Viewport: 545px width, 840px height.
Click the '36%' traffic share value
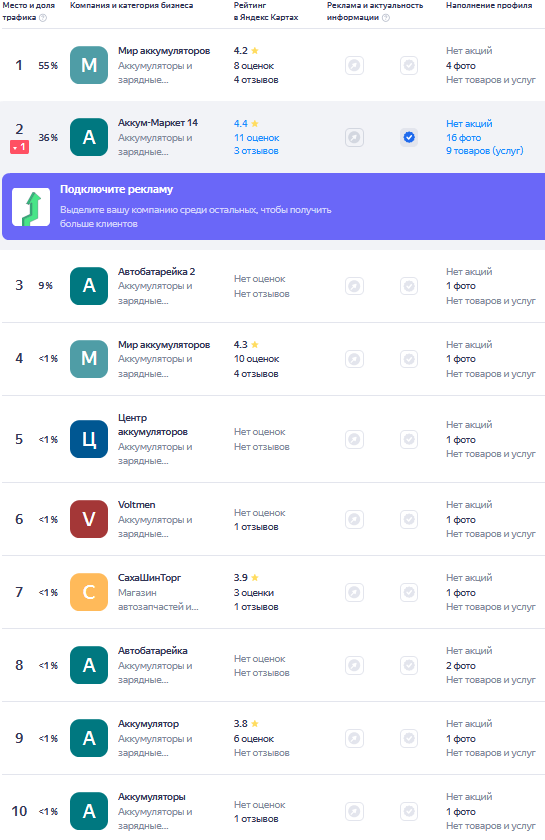click(48, 137)
